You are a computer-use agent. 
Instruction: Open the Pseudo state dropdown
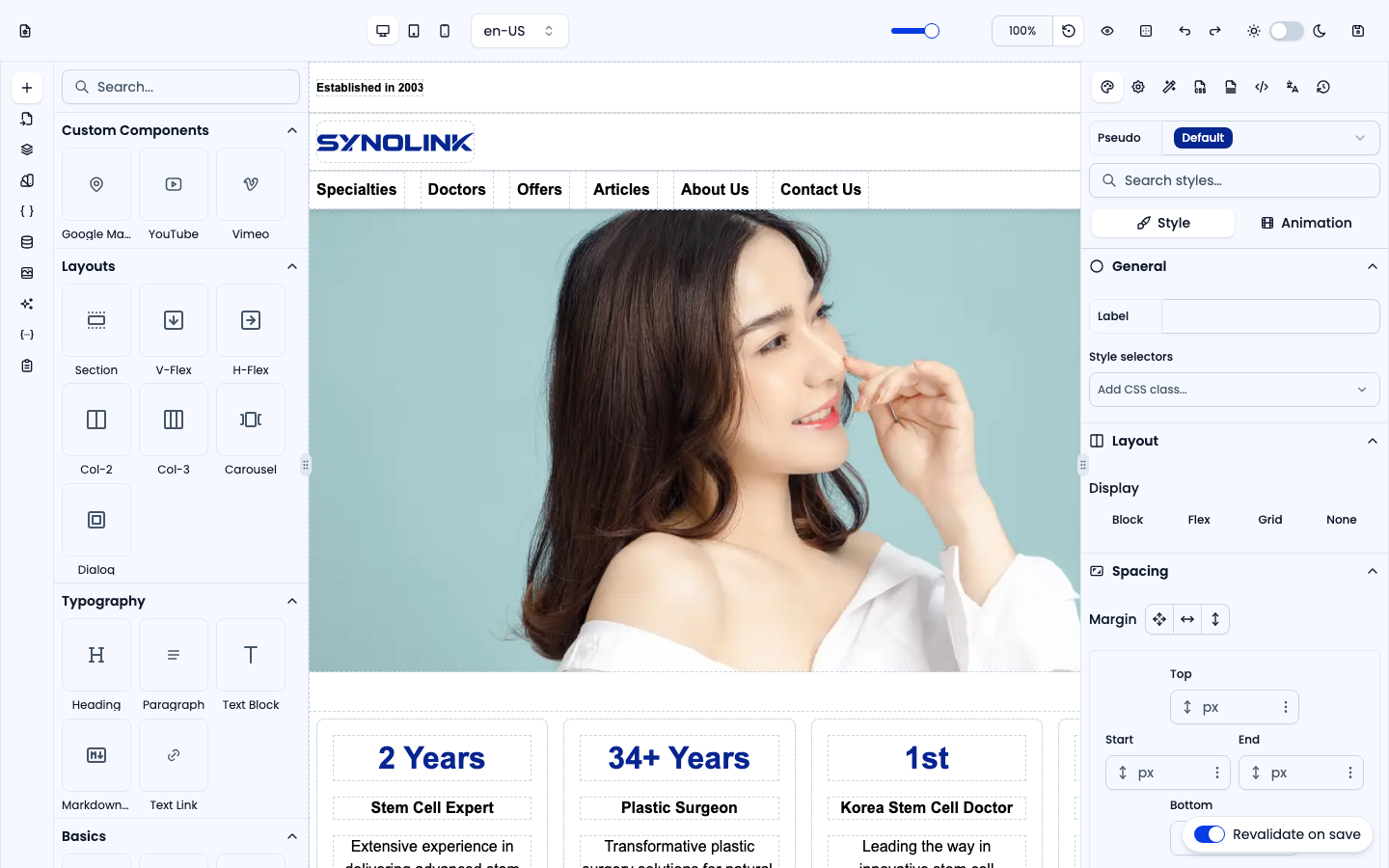(1270, 138)
